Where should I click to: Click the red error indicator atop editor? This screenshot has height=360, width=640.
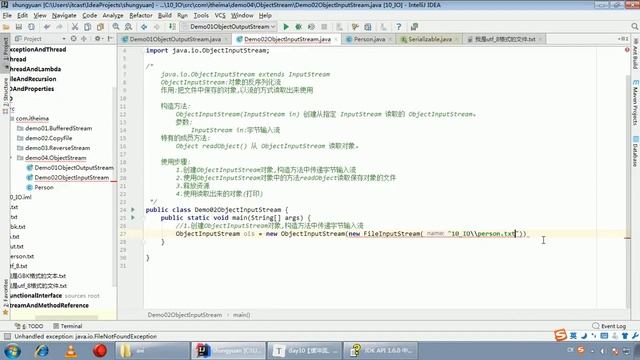coord(627,50)
